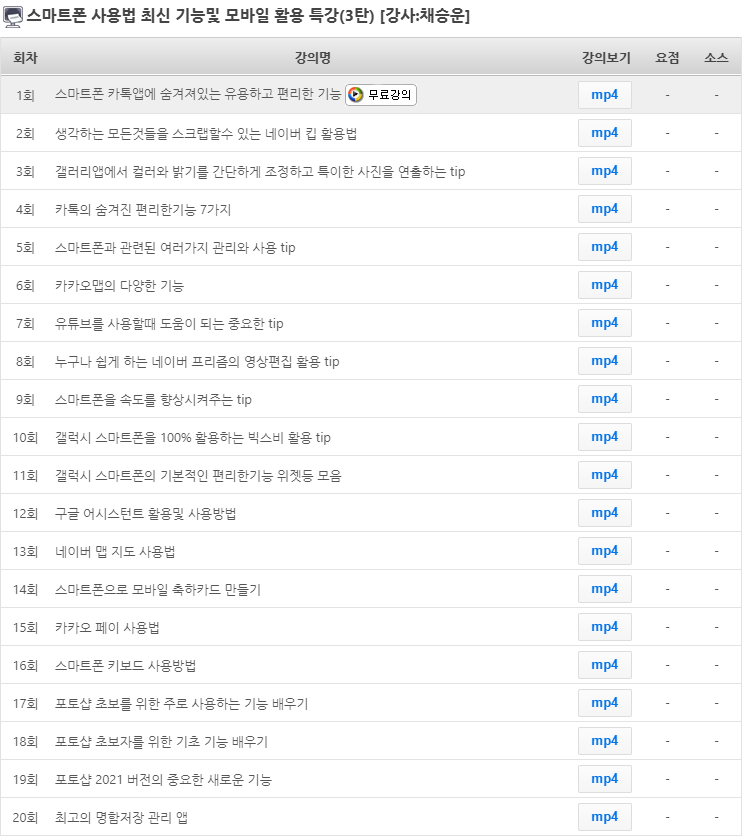Play mp4 of 13회 네이버 맵 lecture

click(605, 550)
